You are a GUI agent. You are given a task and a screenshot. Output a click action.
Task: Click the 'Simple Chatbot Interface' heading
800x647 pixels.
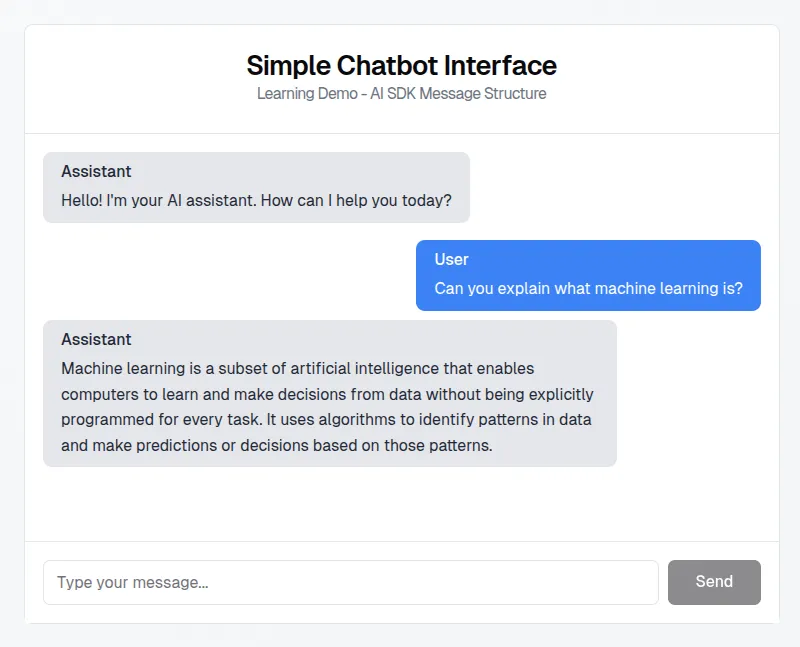[401, 66]
